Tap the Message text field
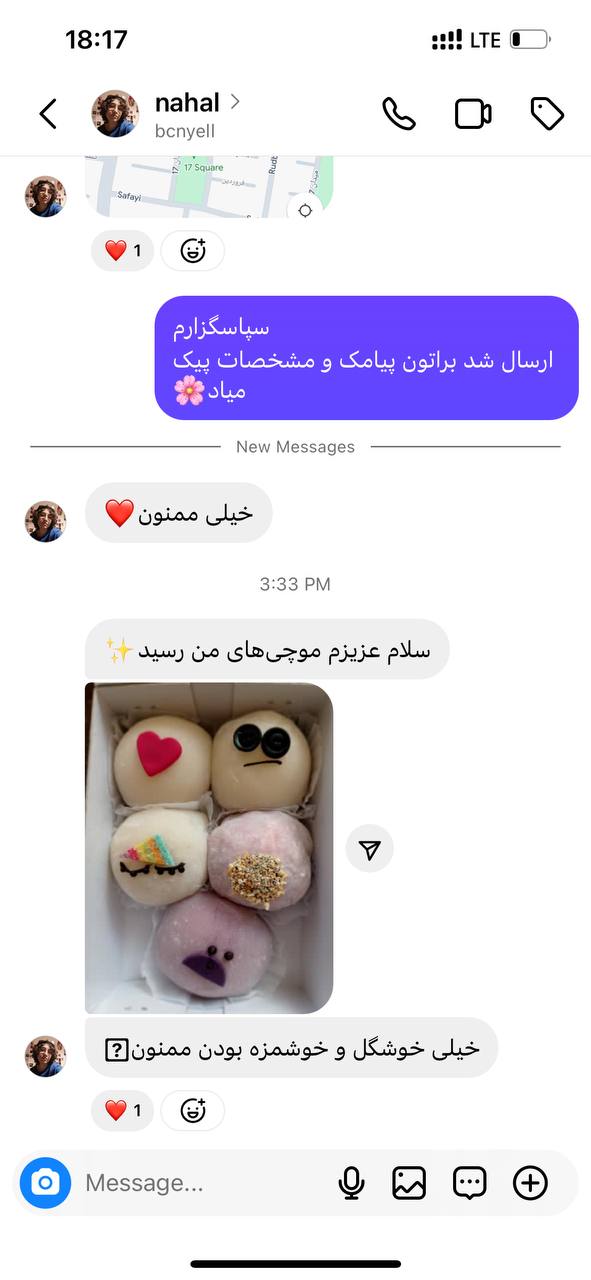The width and height of the screenshot is (591, 1280). coord(200,1183)
